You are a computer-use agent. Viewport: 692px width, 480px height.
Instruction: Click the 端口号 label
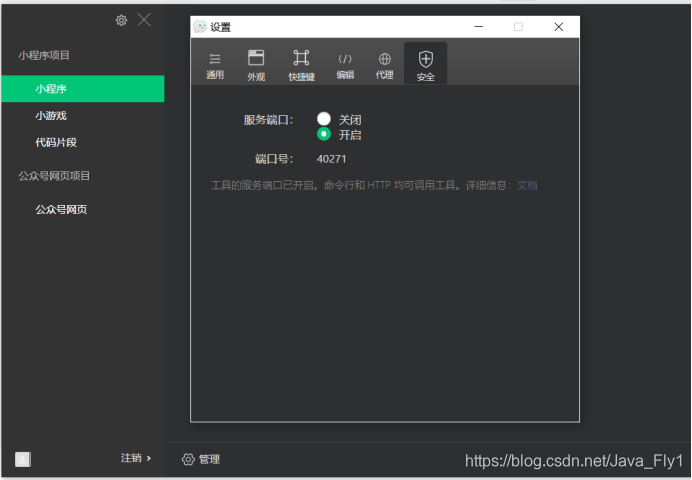point(274,159)
